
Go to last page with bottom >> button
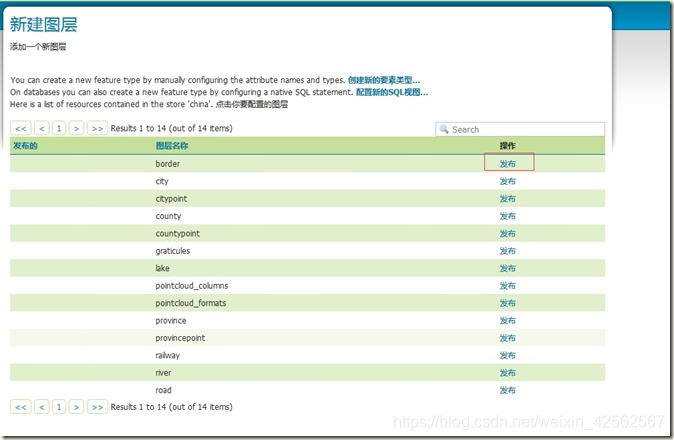(97, 406)
